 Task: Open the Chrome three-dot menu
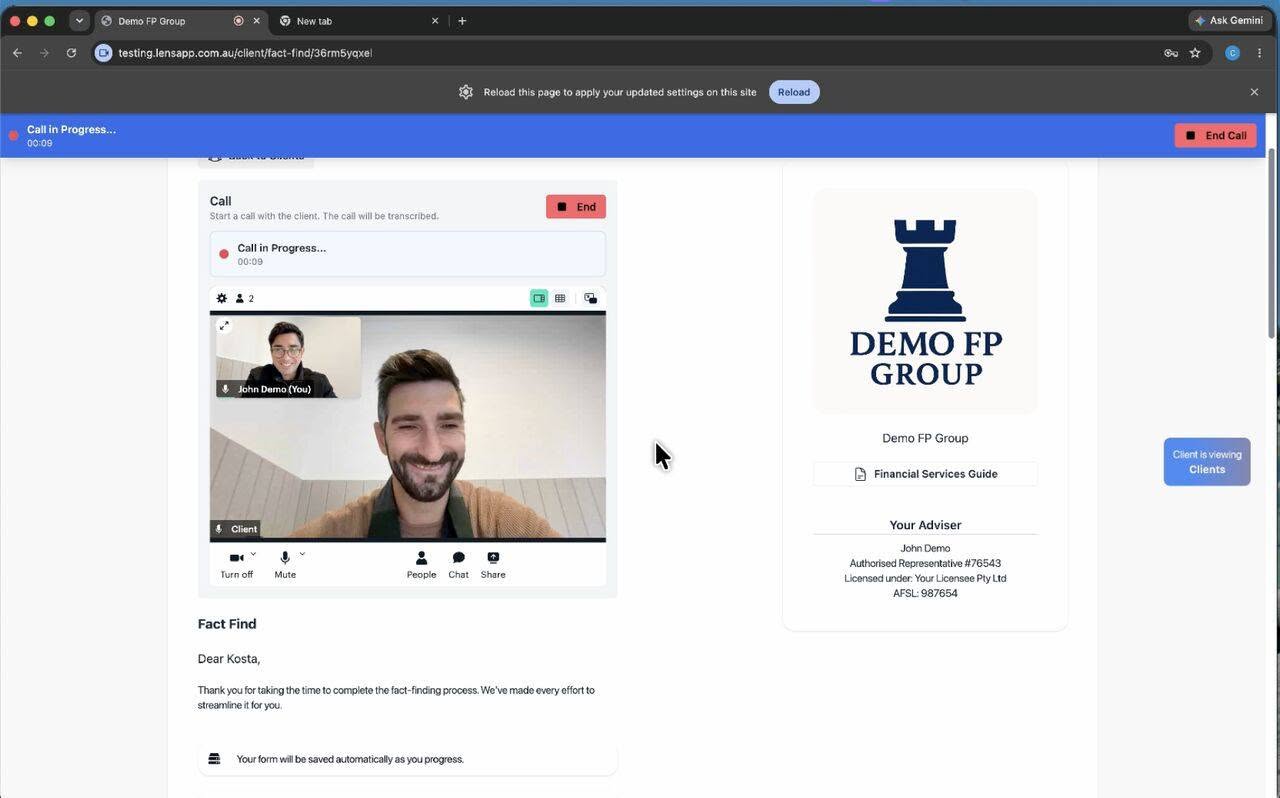click(1259, 53)
